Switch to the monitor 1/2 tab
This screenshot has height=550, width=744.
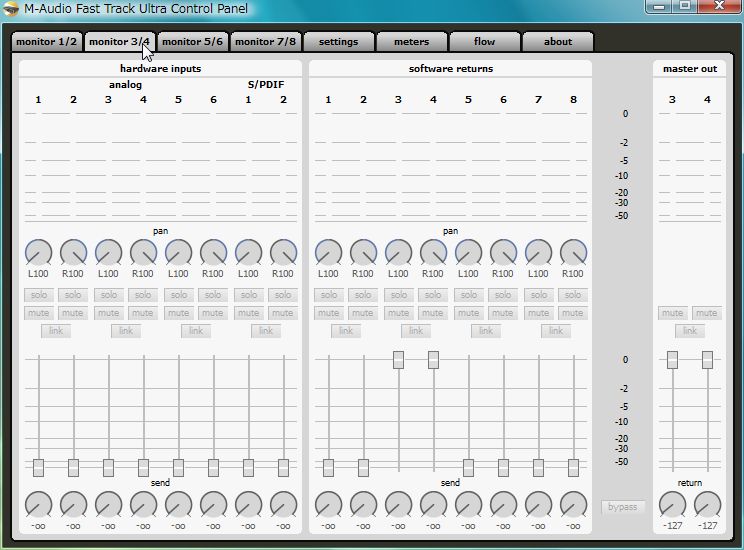point(46,42)
